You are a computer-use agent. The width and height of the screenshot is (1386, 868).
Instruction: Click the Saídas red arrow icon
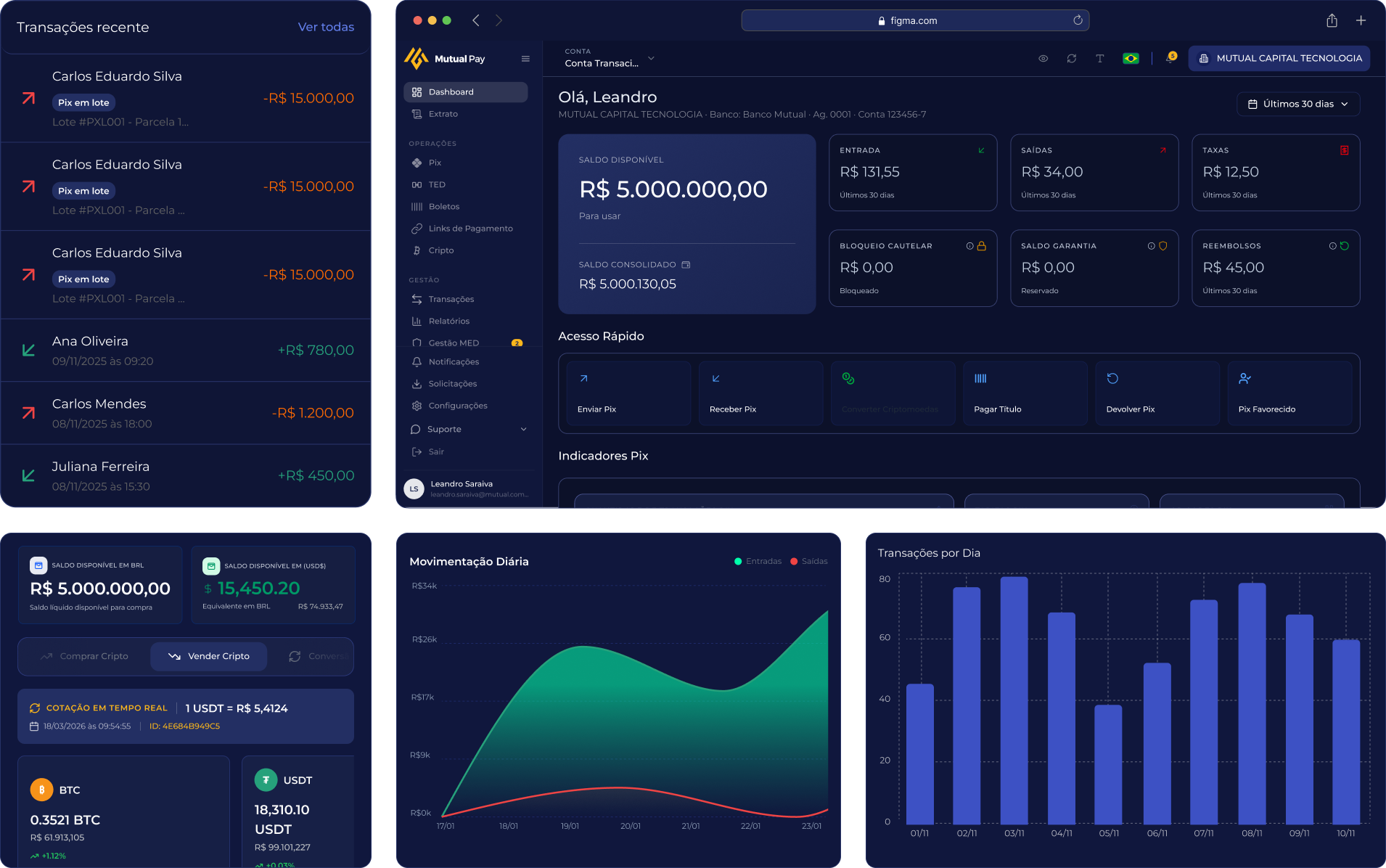point(1163,150)
